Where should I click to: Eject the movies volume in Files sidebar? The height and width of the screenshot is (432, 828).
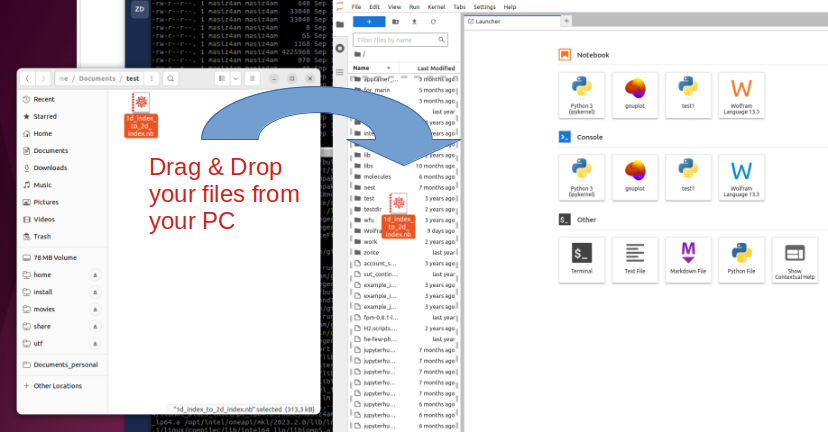[x=95, y=309]
